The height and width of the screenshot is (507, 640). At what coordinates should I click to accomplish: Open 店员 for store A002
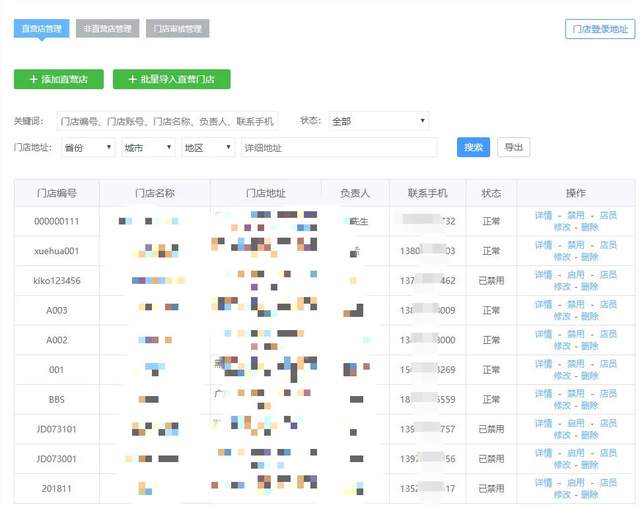click(608, 334)
